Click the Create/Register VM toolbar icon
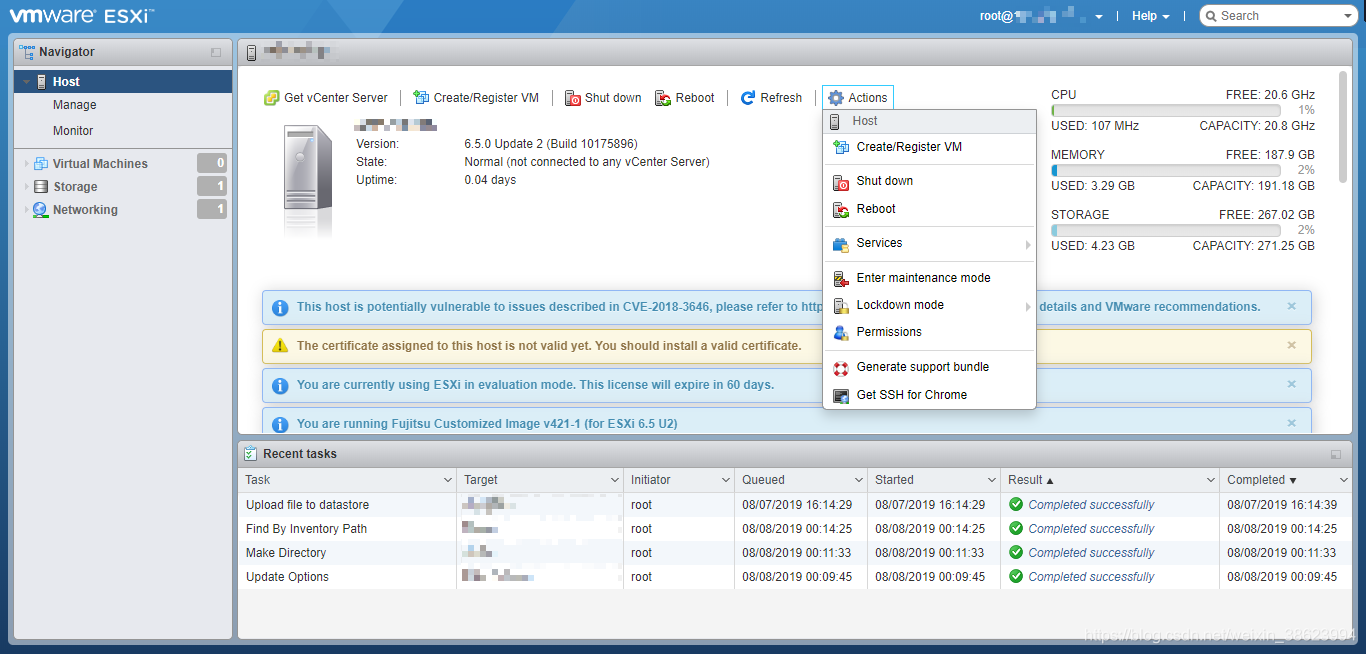The image size is (1366, 654). point(421,98)
